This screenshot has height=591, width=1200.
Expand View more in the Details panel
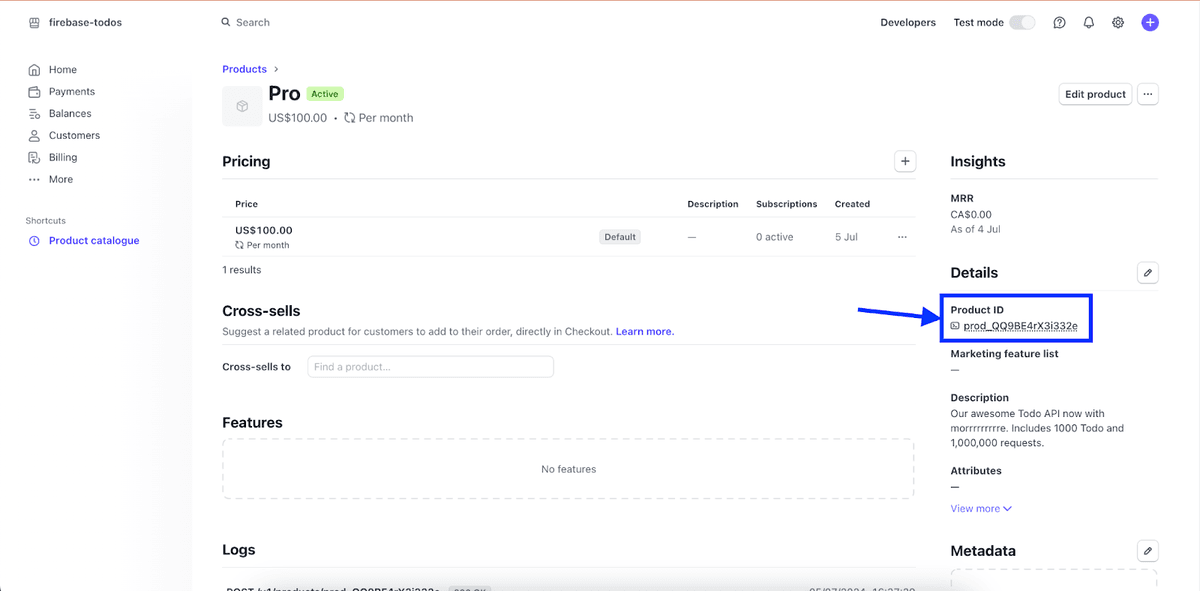pos(979,508)
